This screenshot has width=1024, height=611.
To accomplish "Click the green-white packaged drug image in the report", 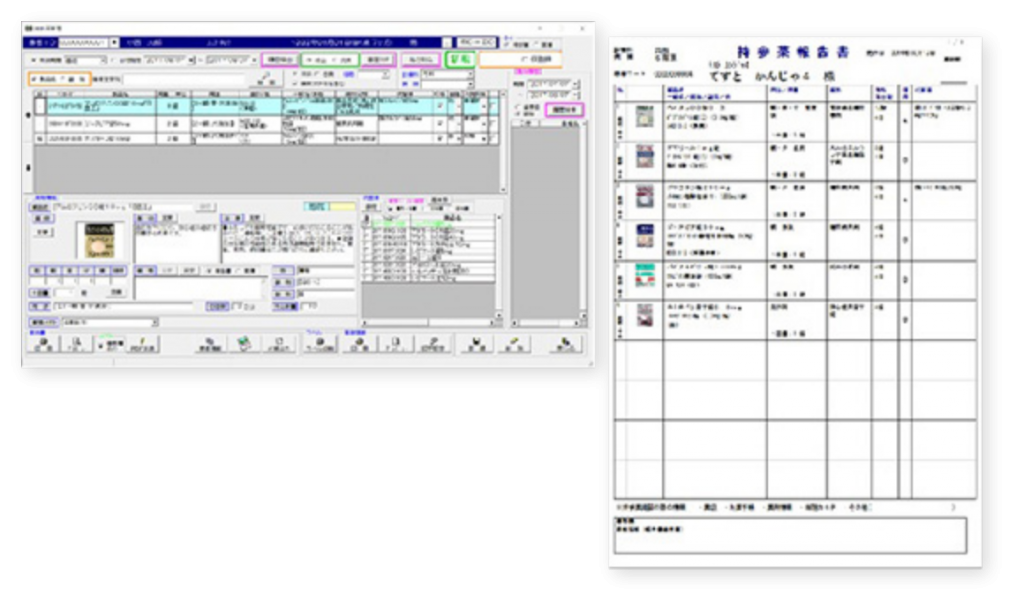I will pyautogui.click(x=645, y=275).
